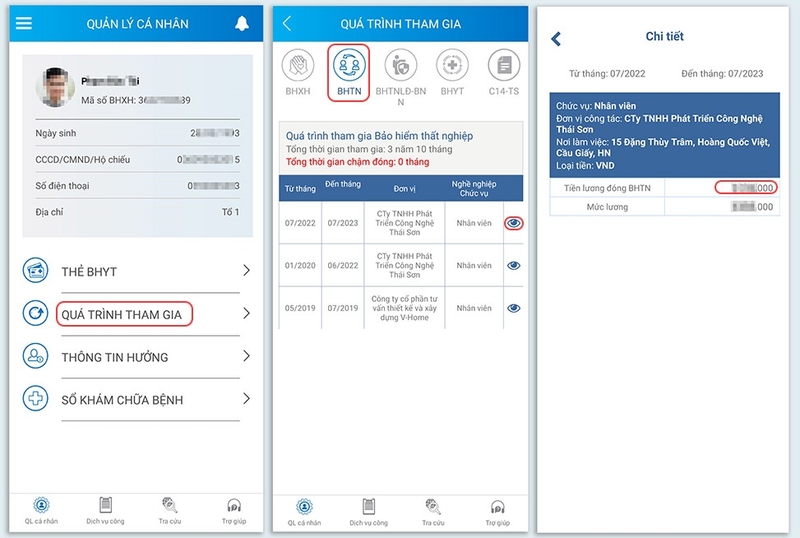Tap Dịch vụ công icon in middle screen
Screen dimensions: 800x538
[x=368, y=506]
